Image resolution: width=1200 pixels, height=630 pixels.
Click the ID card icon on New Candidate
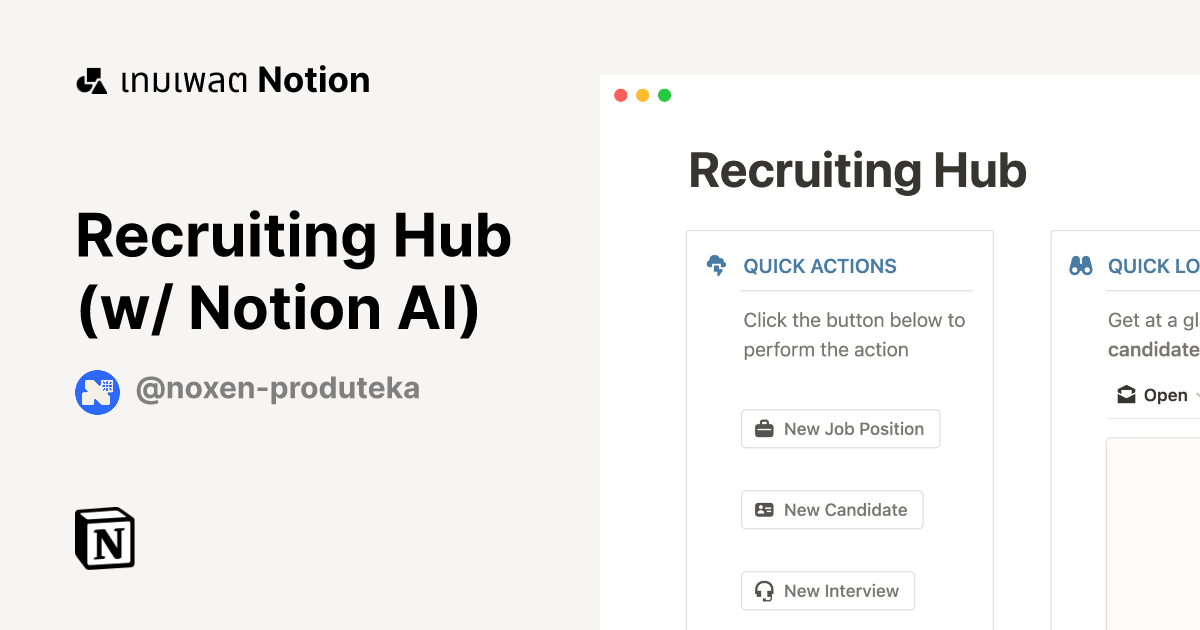click(763, 509)
